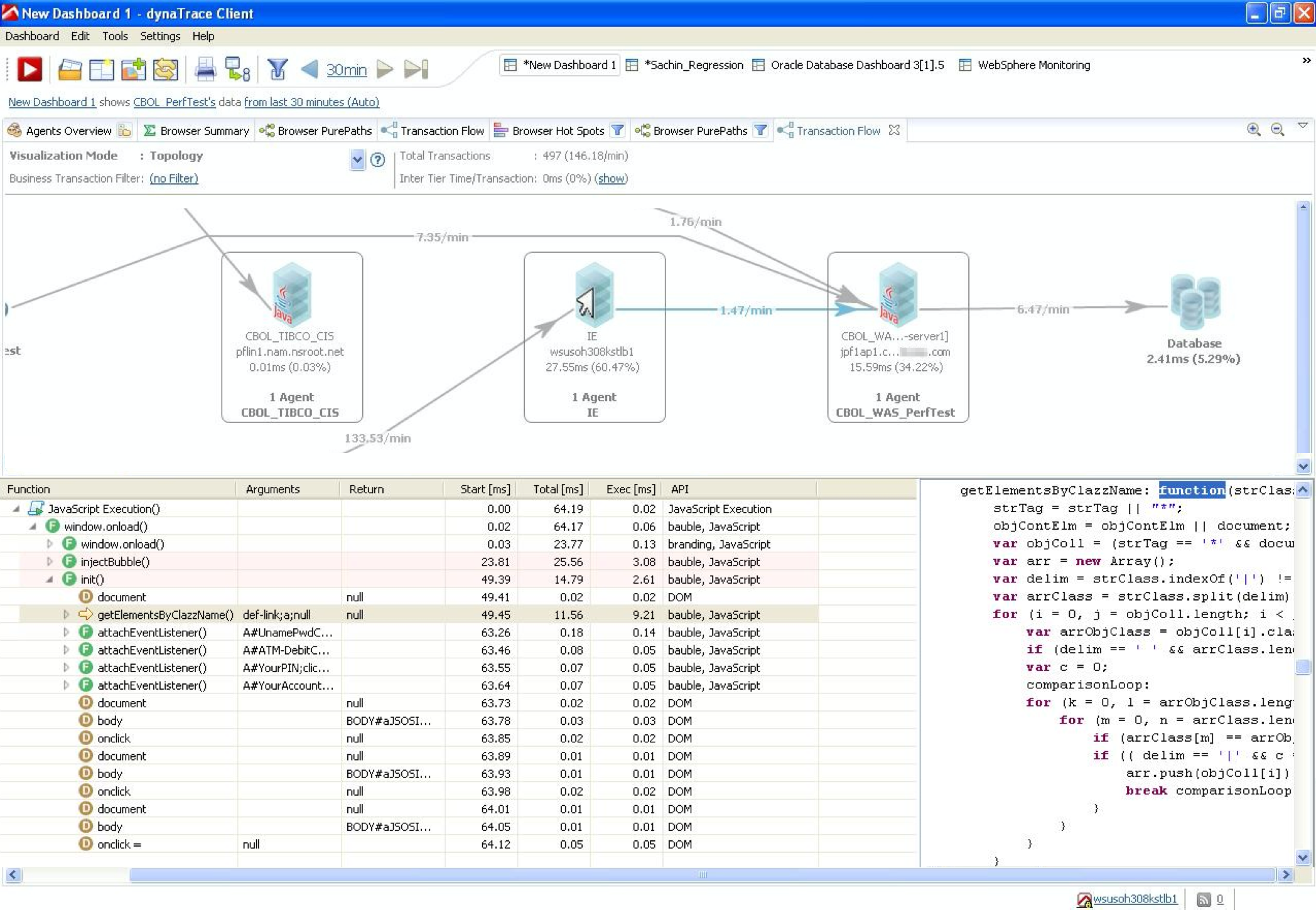Click the Agents Overview panel icon

[14, 131]
